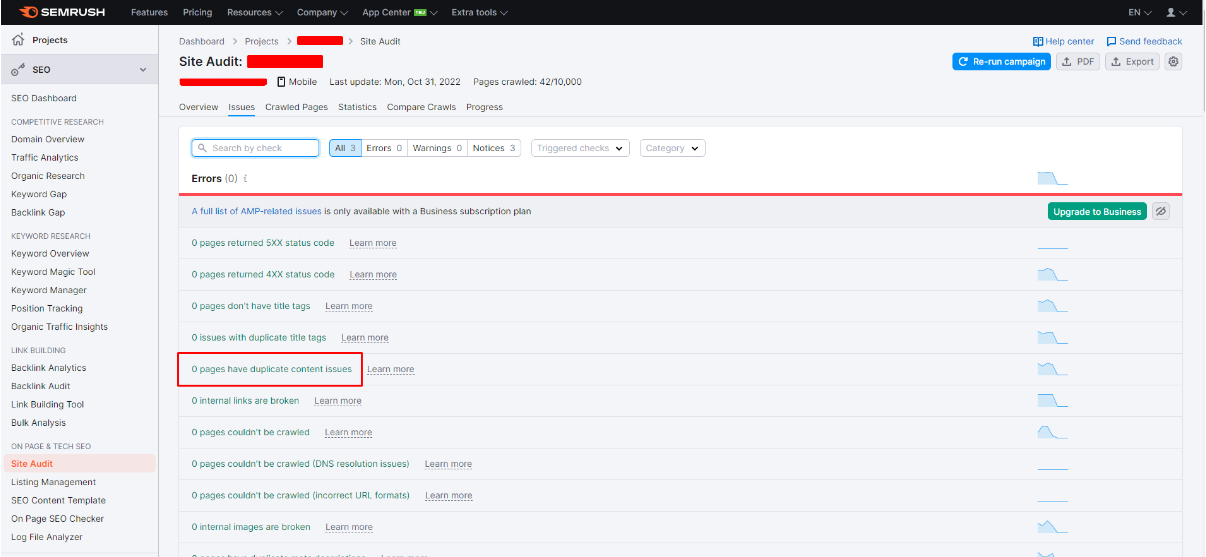Image resolution: width=1206 pixels, height=557 pixels.
Task: Open the Triggered checks dropdown
Action: [x=580, y=148]
